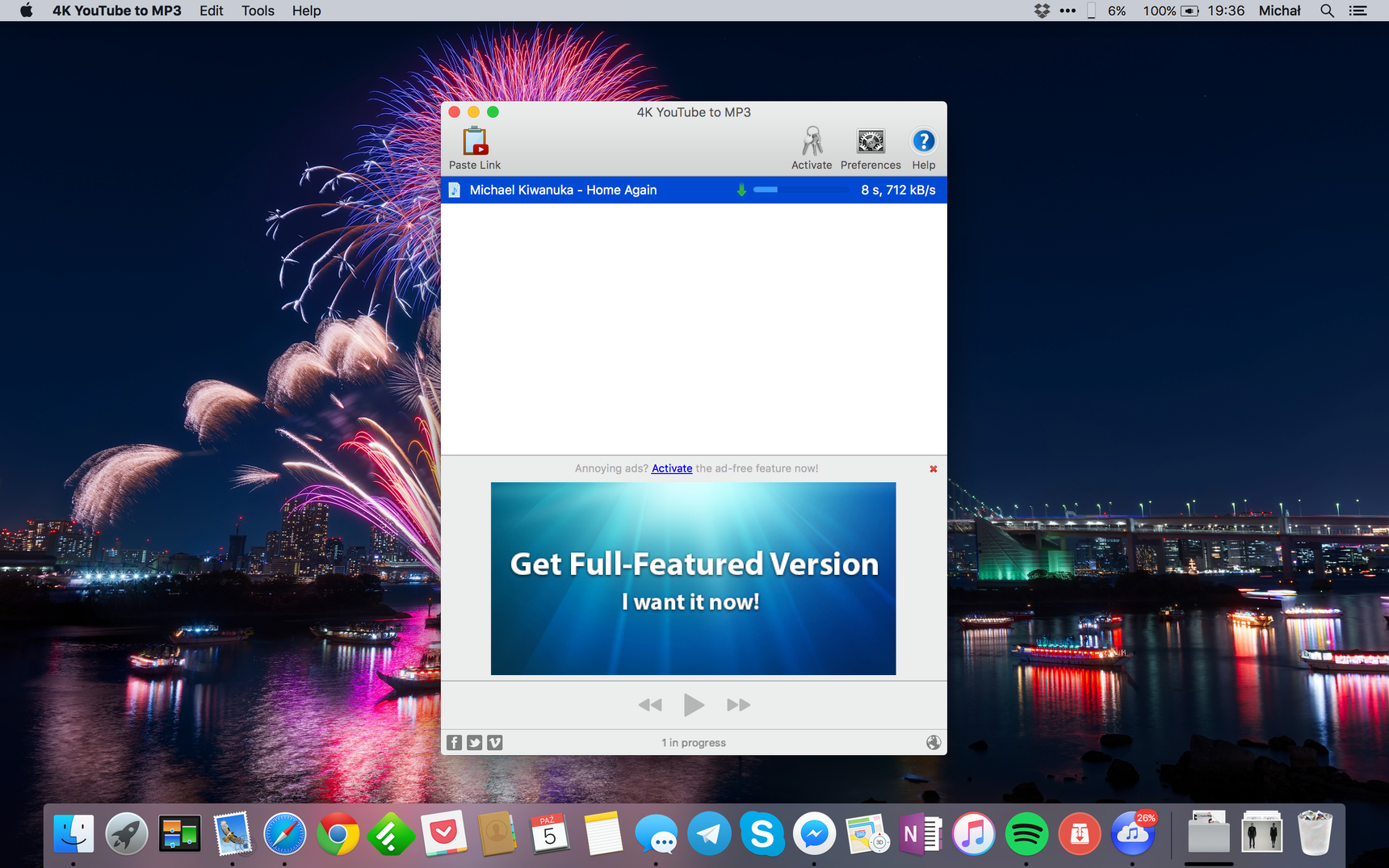Open 4K YouTube to MP3 cloud icon in Dock
This screenshot has width=1389, height=868.
pos(1133,834)
